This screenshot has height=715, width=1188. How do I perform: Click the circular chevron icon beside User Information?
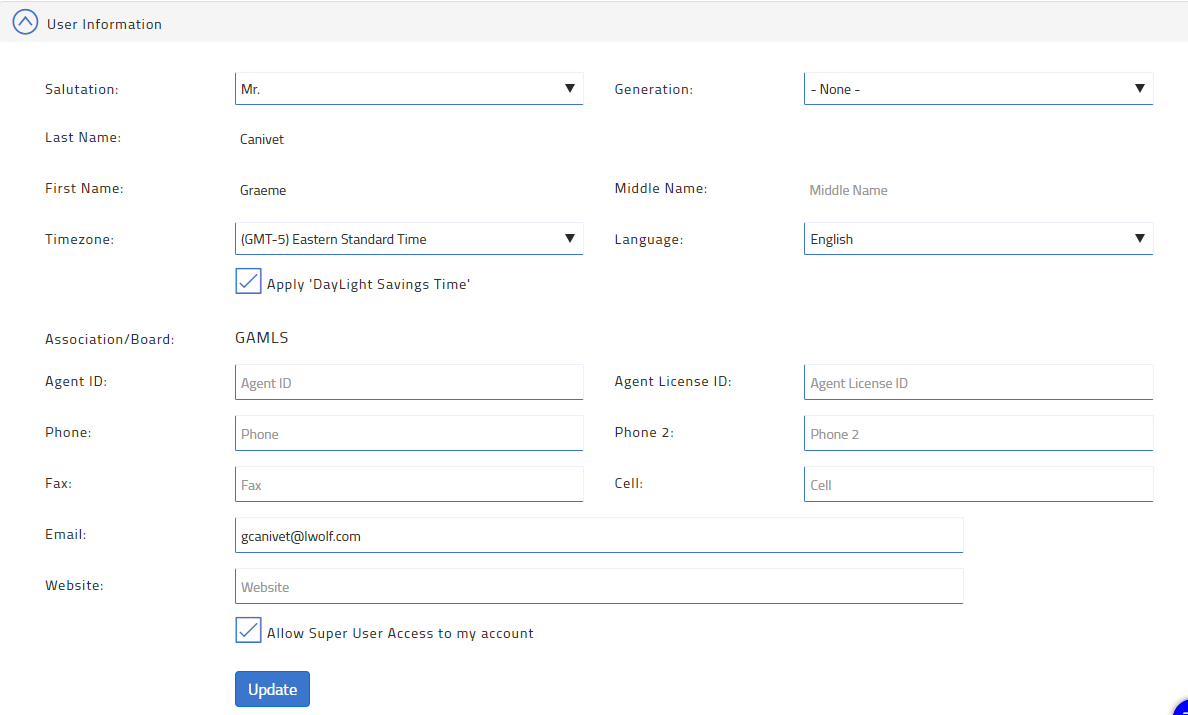pyautogui.click(x=25, y=21)
